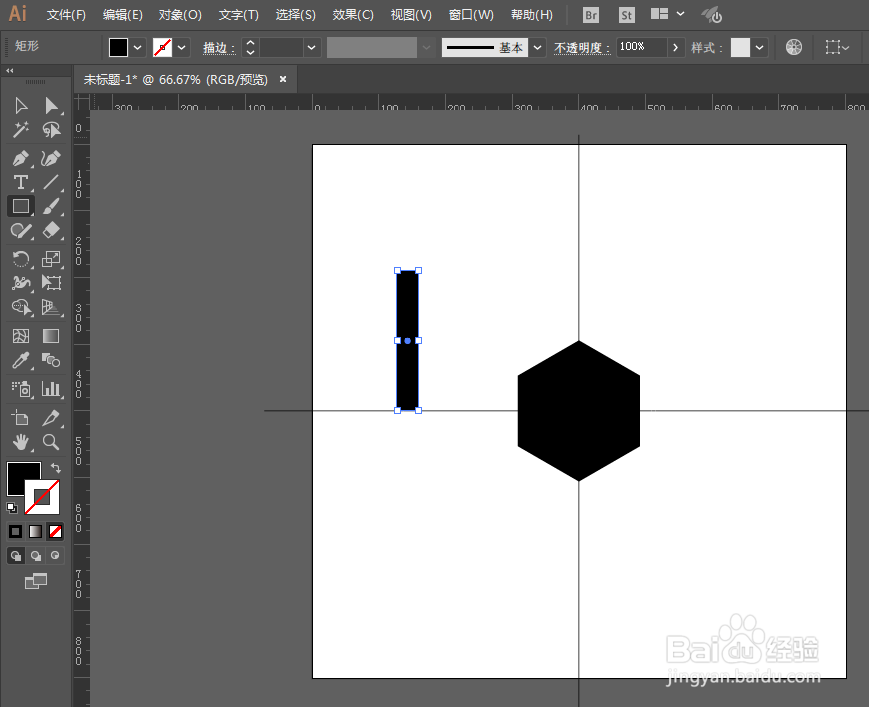Viewport: 869px width, 707px height.
Task: Open the 视图(V) menu
Action: point(411,15)
